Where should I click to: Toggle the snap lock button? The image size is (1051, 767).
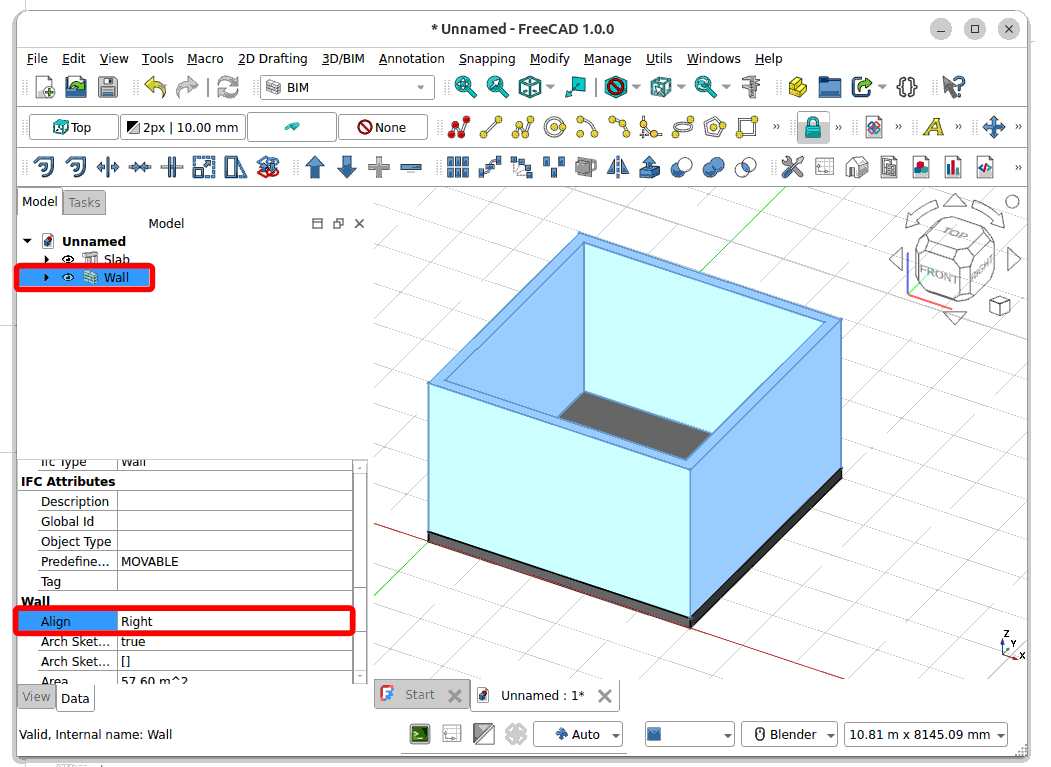coord(812,127)
